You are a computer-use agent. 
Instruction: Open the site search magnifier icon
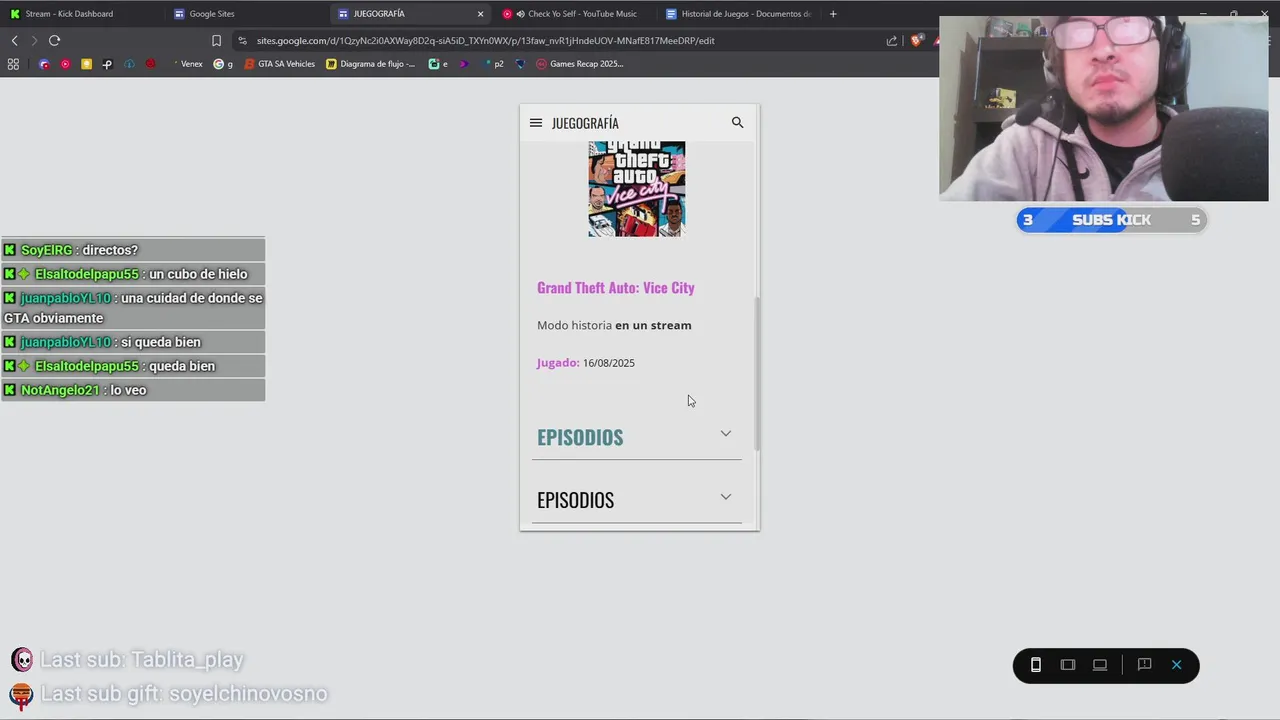click(737, 122)
